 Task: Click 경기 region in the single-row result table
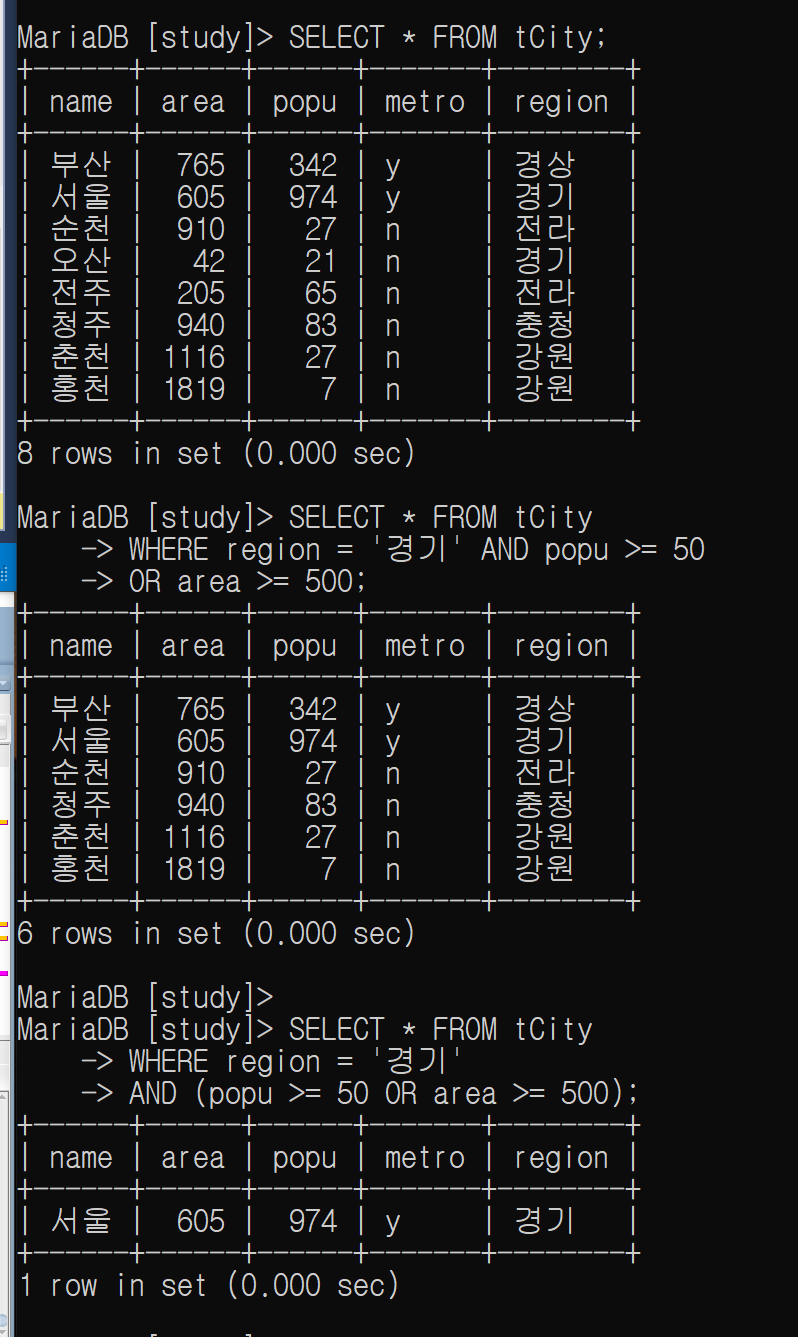[x=545, y=1222]
